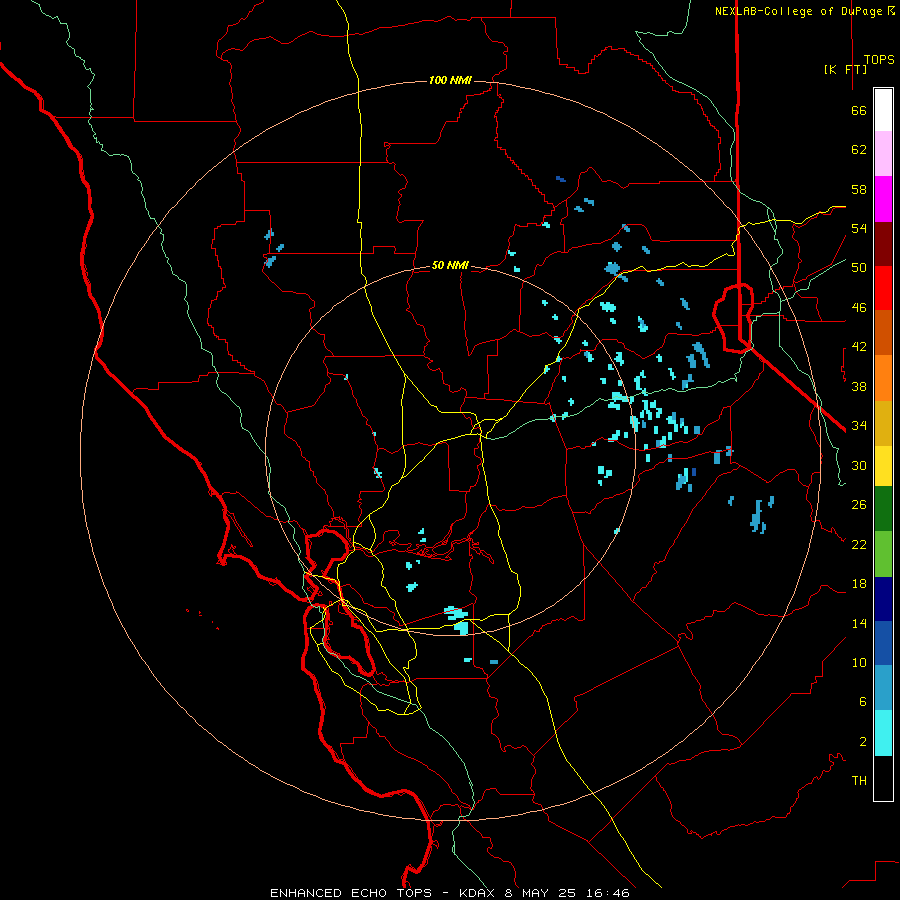Screen dimensions: 900x900
Task: Click the bright orange legend swatch
Action: click(883, 378)
